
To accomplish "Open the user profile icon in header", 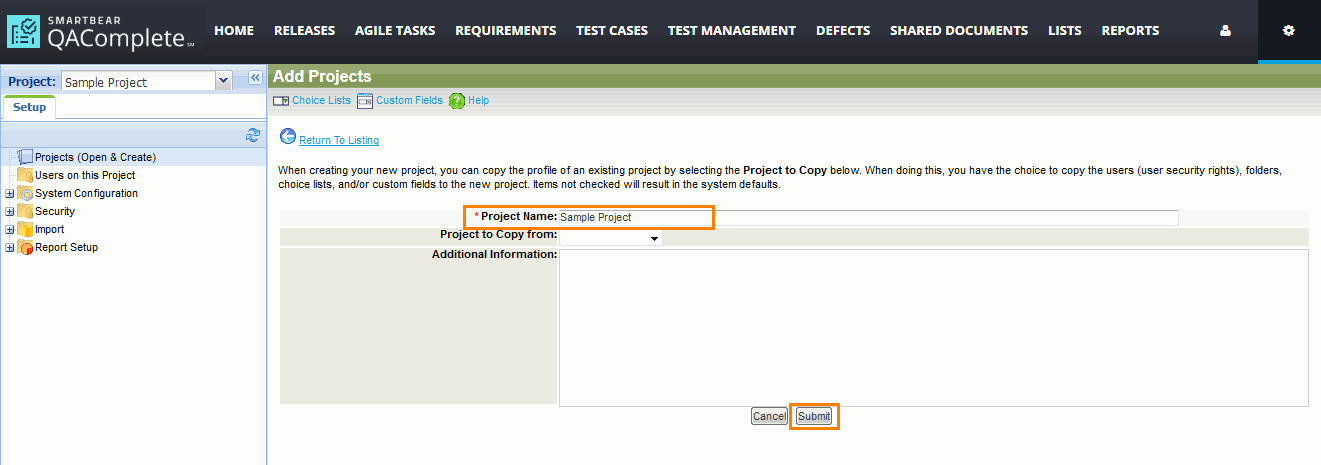I will tap(1225, 31).
